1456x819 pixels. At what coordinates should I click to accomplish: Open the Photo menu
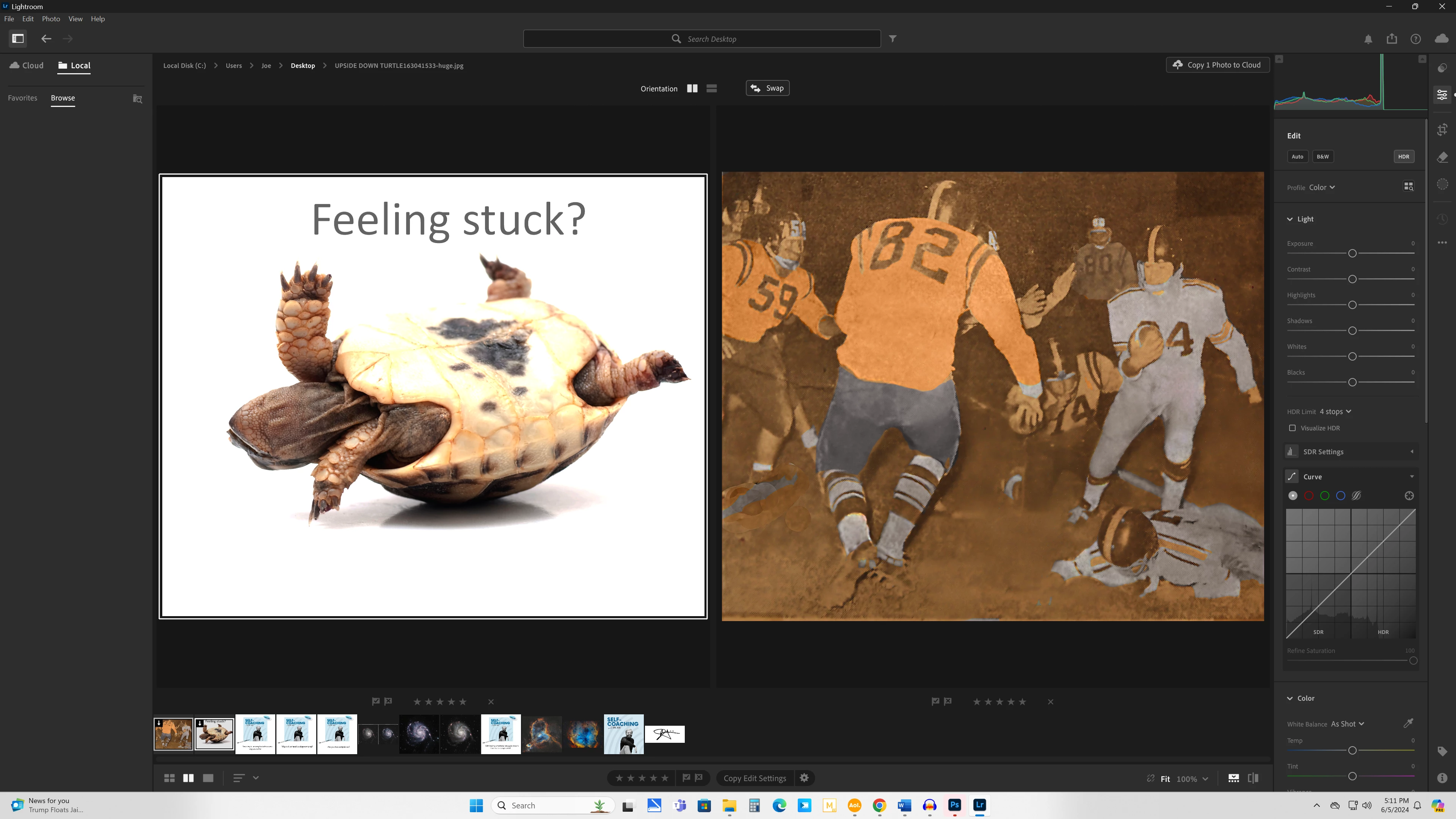(x=51, y=19)
